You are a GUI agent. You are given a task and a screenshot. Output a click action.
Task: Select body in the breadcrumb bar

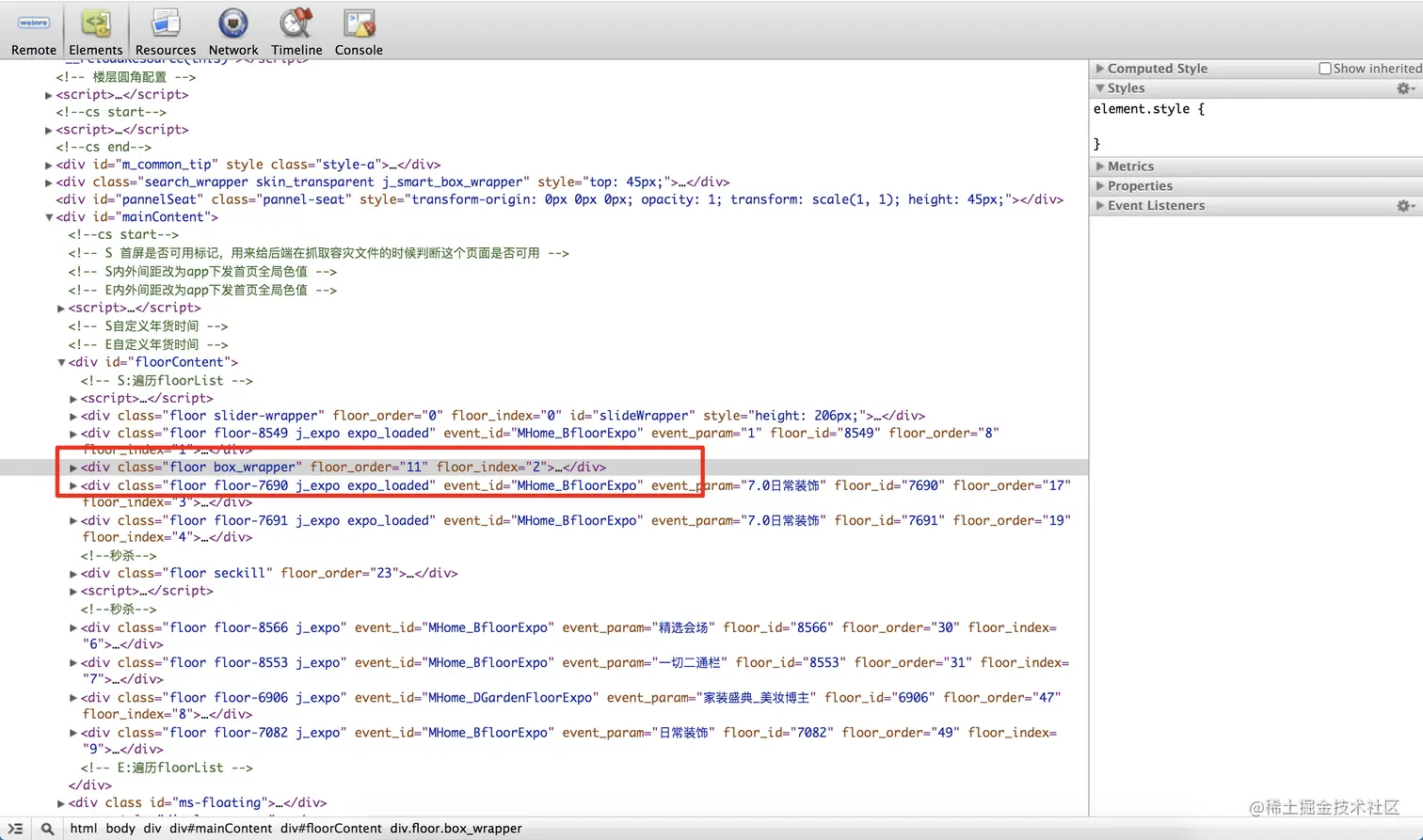(120, 829)
